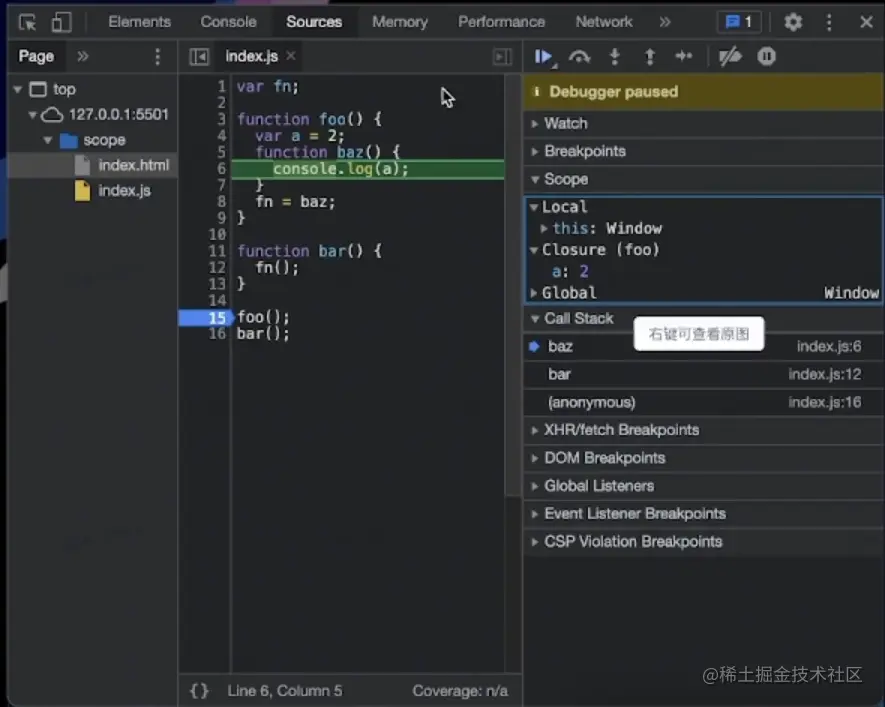Click the Step button in debugger toolbar
Viewport: 885px width, 707px height.
(x=684, y=56)
